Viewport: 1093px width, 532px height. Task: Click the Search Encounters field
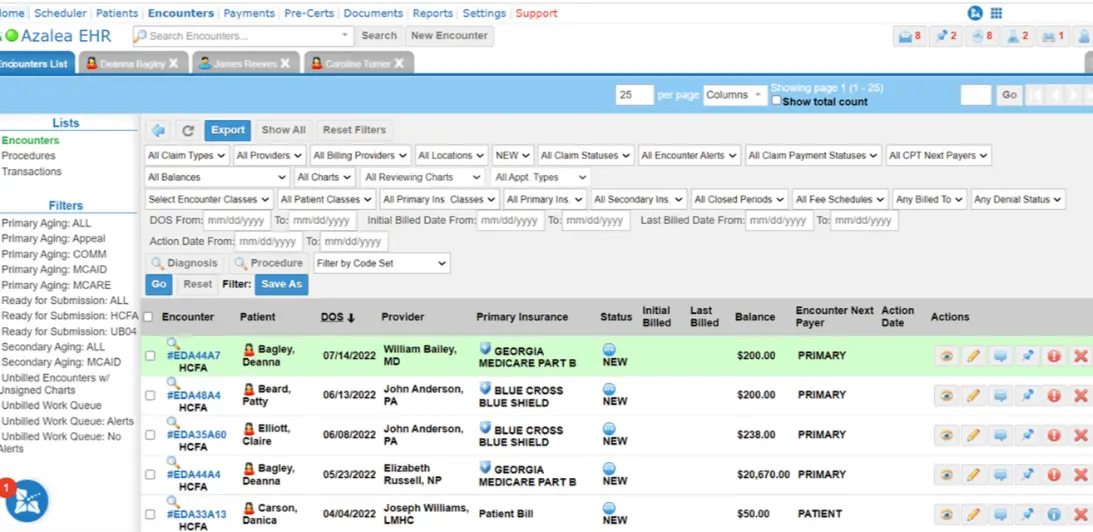244,36
